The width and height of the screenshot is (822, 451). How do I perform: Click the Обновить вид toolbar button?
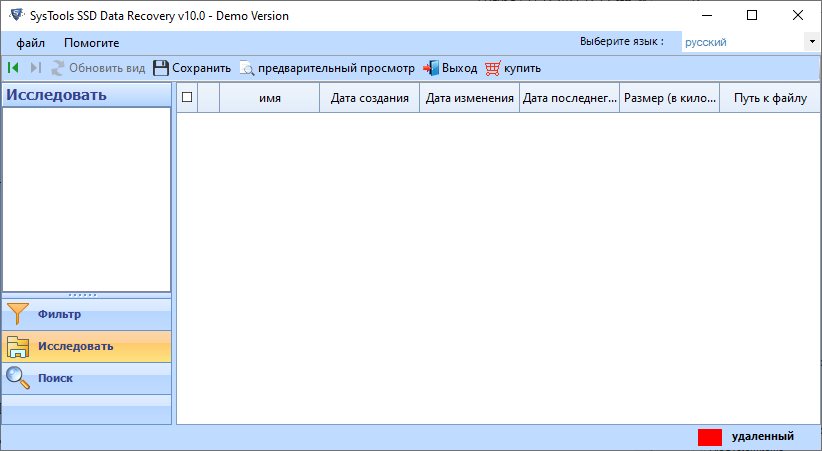point(98,68)
